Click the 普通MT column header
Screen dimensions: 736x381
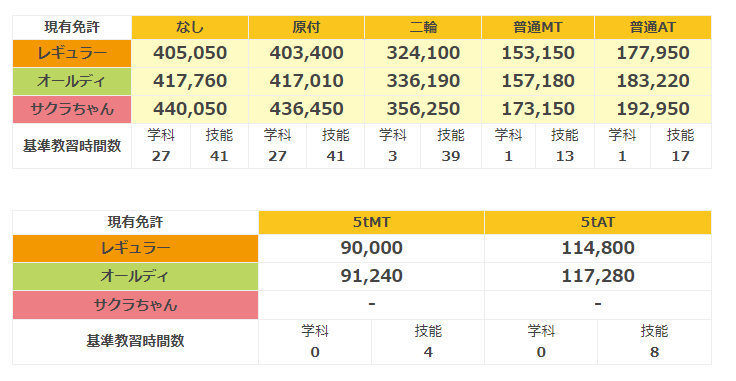coord(537,27)
